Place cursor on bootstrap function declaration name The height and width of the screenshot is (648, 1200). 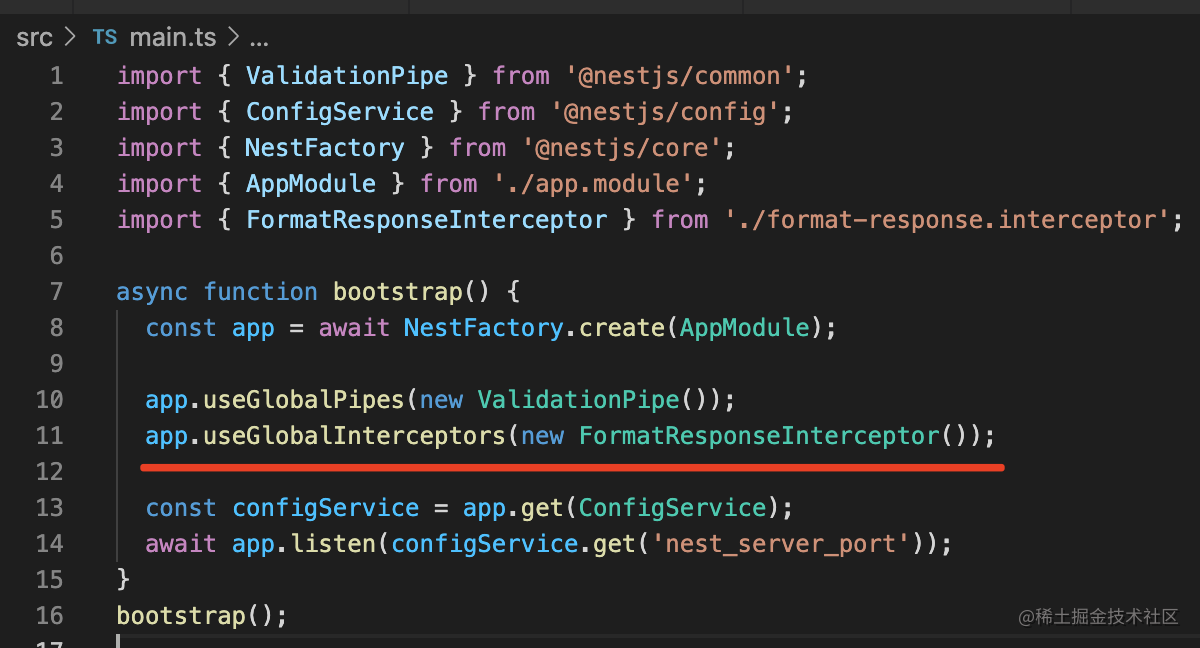397,292
